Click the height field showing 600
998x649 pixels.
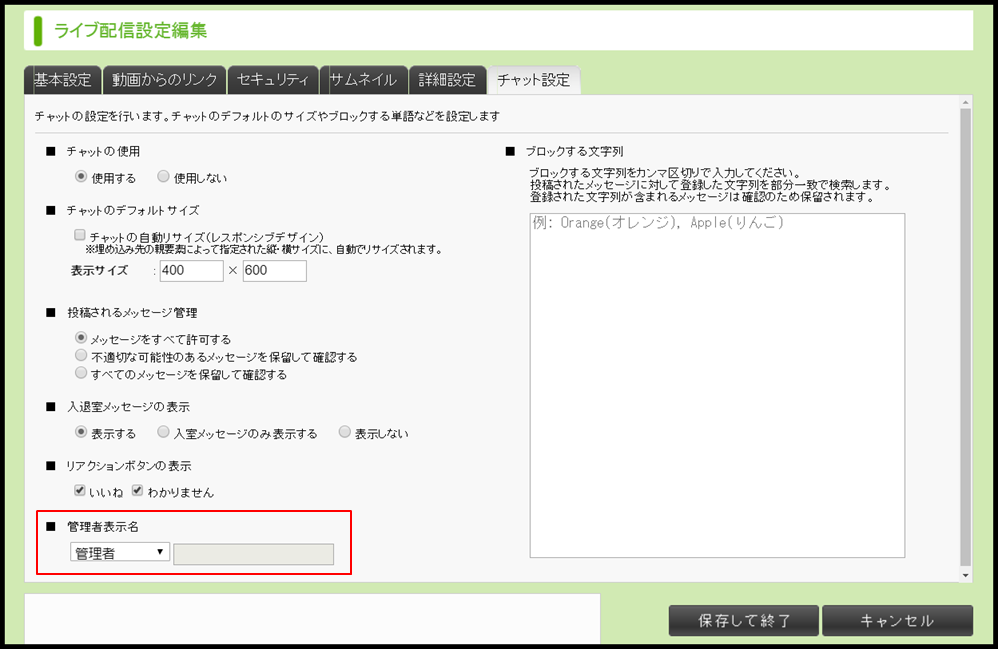point(274,270)
